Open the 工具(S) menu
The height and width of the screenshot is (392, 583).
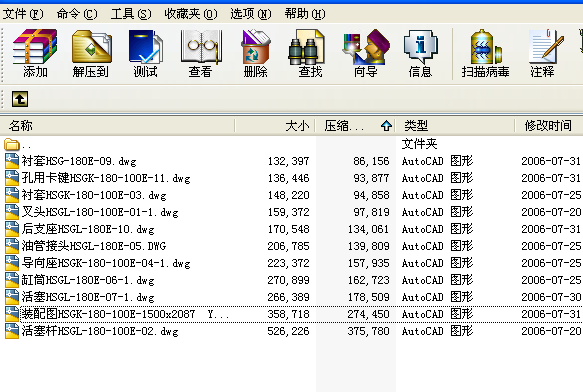coord(131,14)
